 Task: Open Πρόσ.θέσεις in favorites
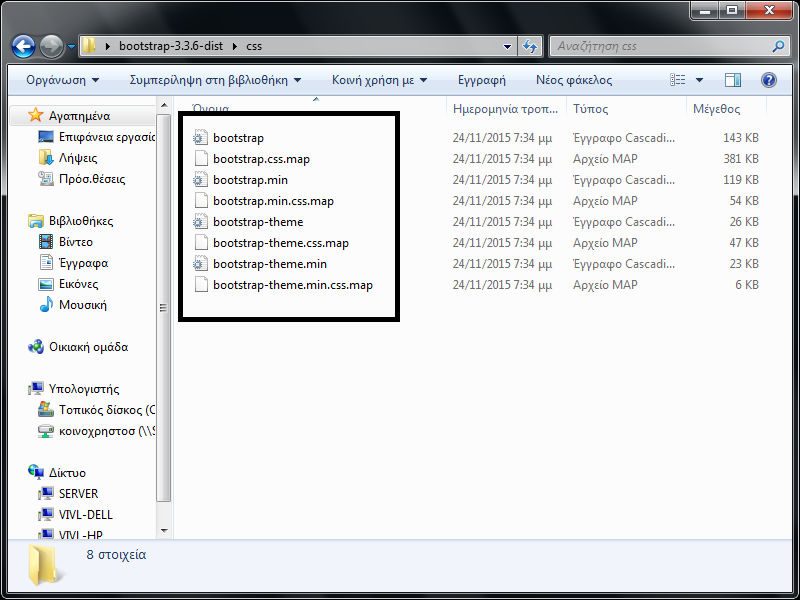pyautogui.click(x=92, y=179)
